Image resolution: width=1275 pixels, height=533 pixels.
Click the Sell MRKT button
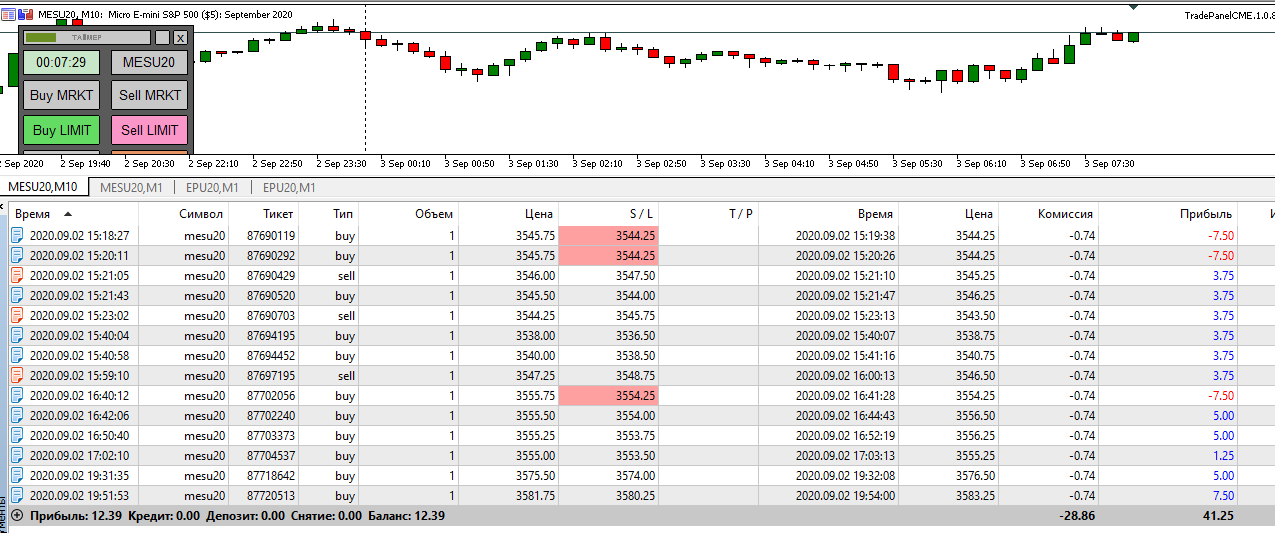[149, 96]
